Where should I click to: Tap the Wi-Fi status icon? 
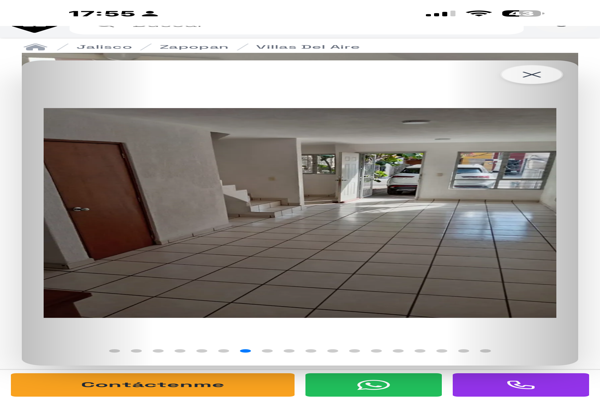[x=478, y=14]
